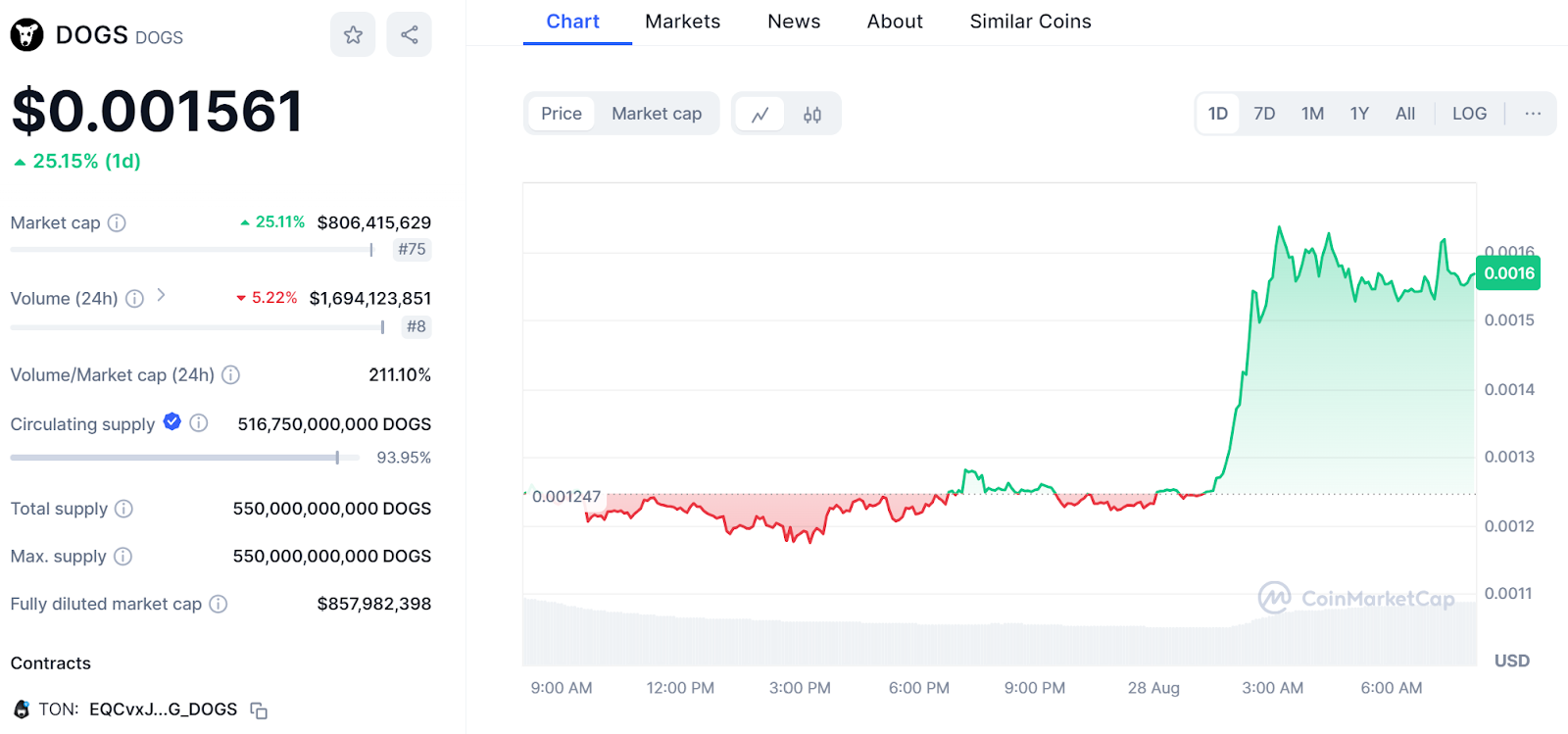Toggle LOG scale on chart
Viewport: 1568px width, 734px height.
pos(1469,114)
